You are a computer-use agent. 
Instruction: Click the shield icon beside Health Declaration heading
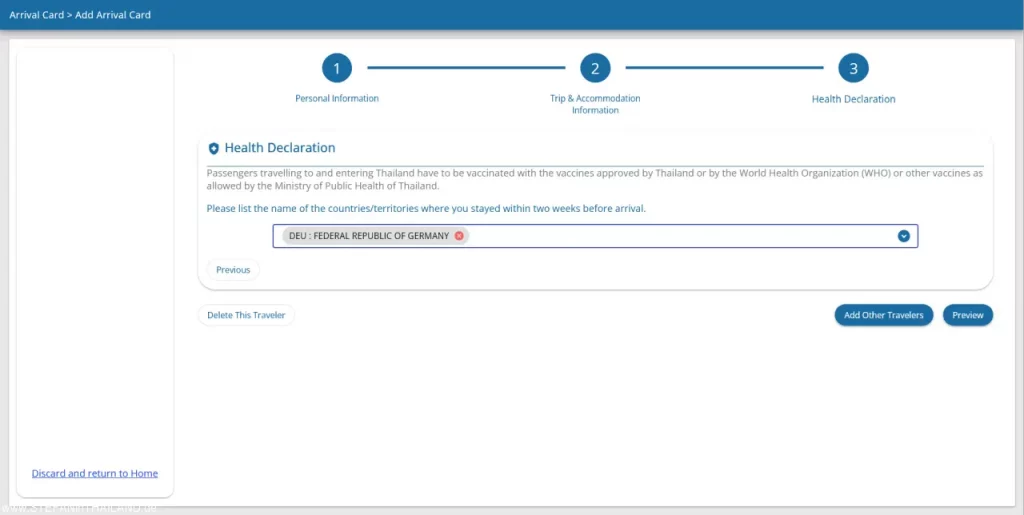coord(213,148)
